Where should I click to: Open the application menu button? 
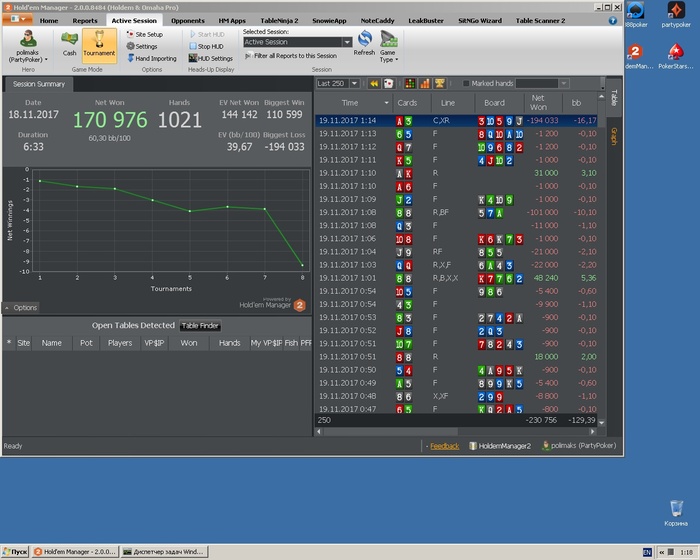(x=17, y=19)
